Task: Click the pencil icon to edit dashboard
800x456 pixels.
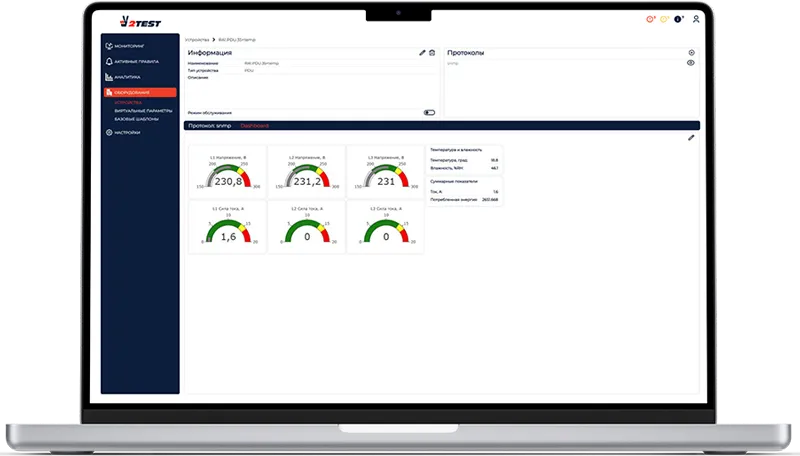Action: pos(691,137)
